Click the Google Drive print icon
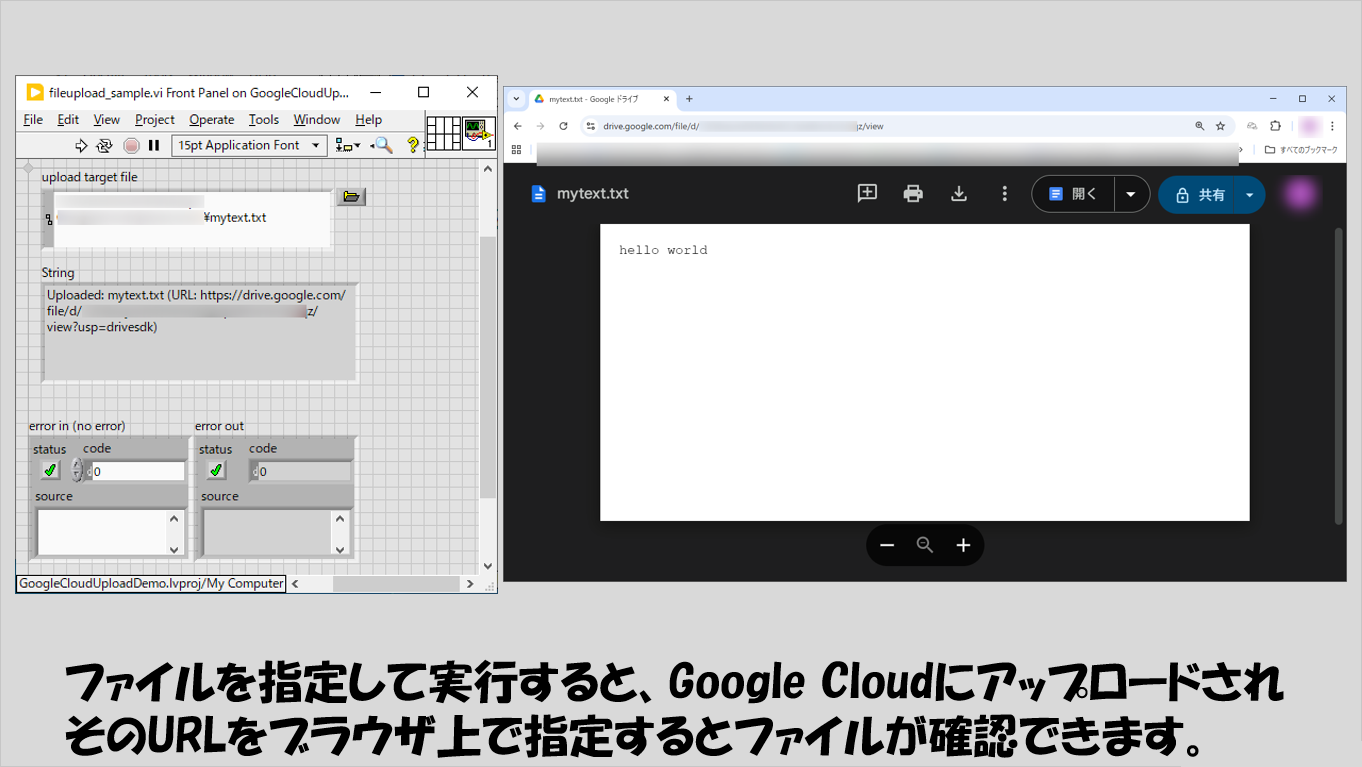The image size is (1362, 767). point(913,194)
